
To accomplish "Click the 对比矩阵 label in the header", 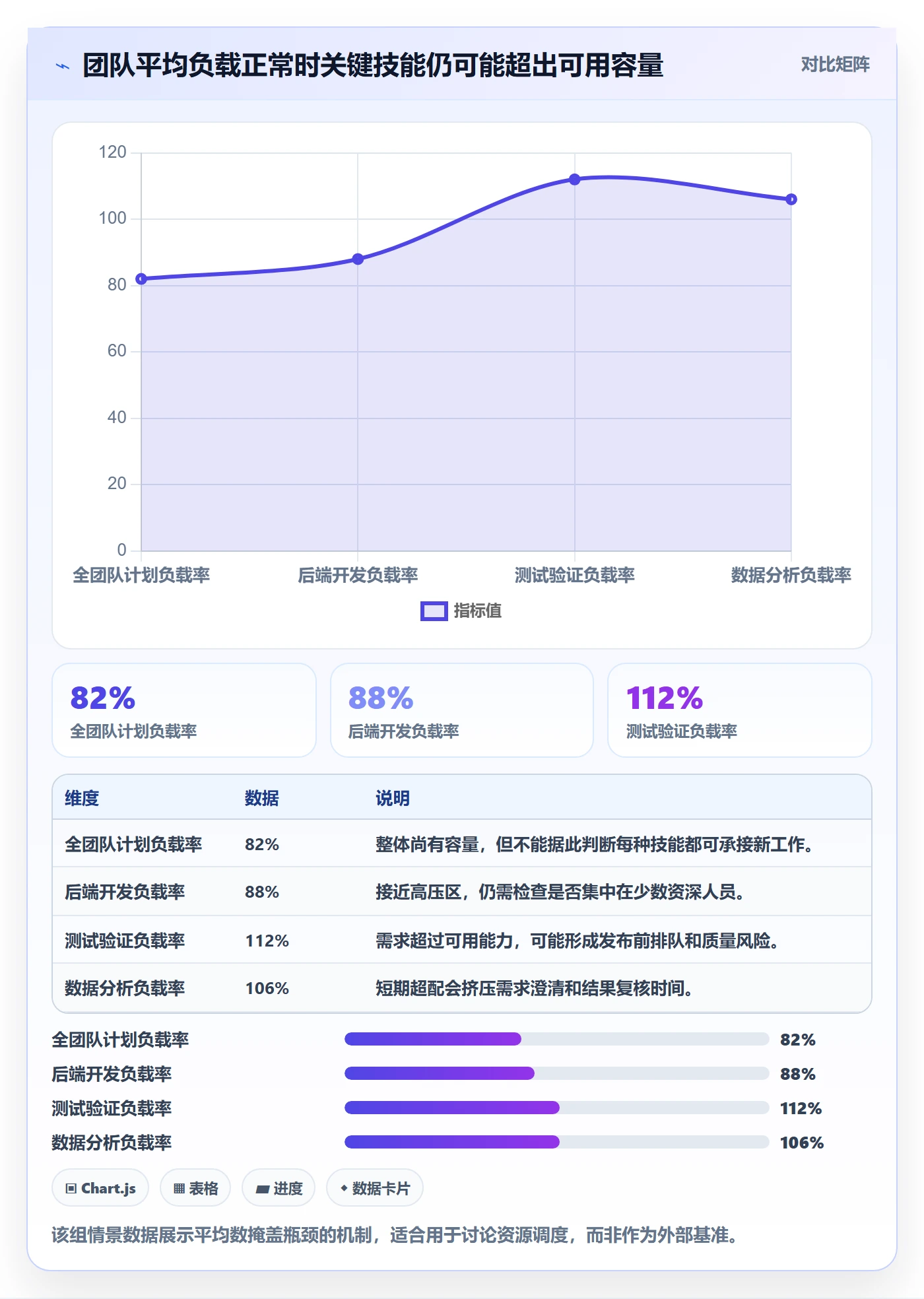I will pyautogui.click(x=835, y=65).
